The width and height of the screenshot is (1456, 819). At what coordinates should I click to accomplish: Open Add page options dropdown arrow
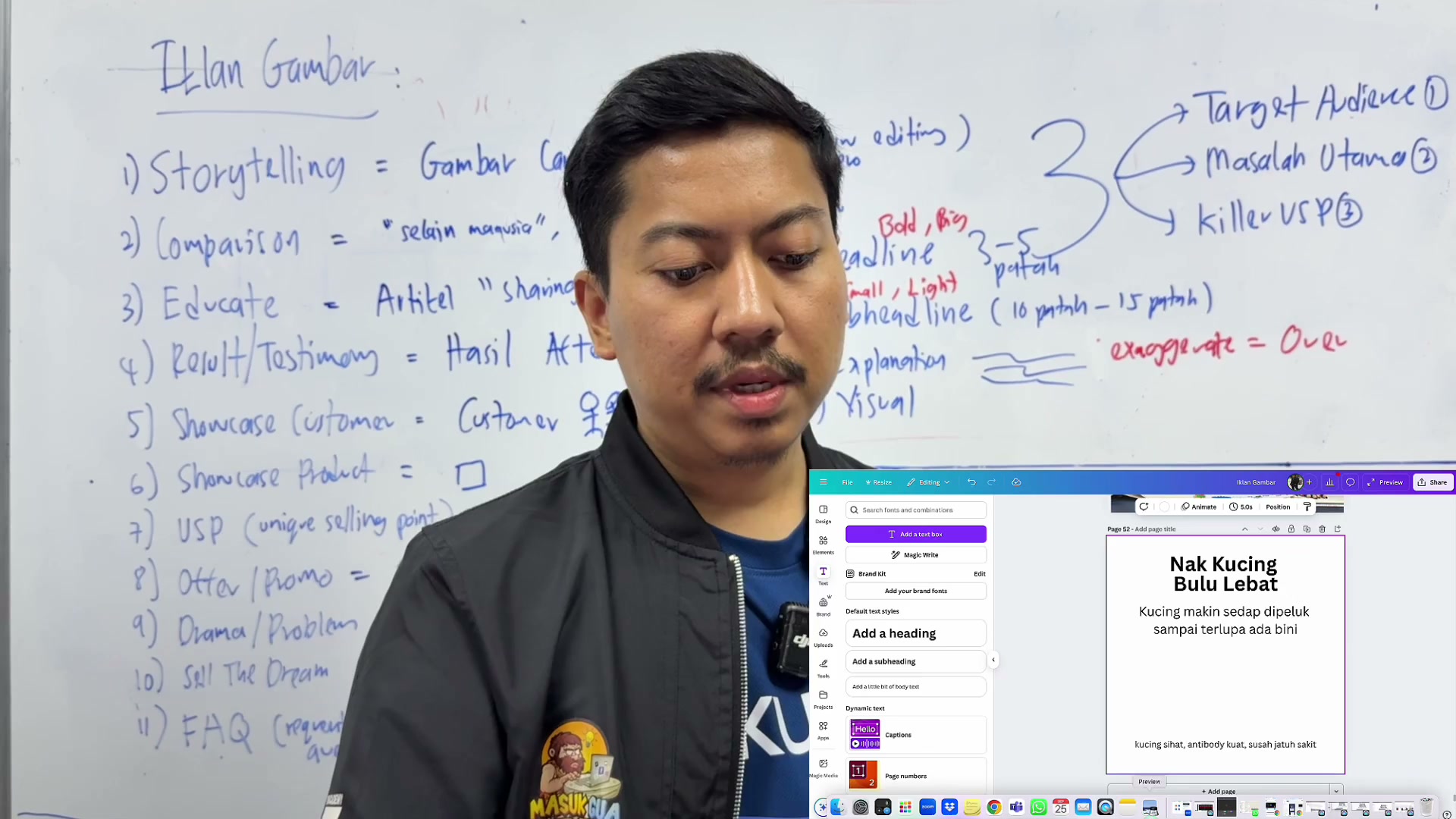pos(1336,791)
